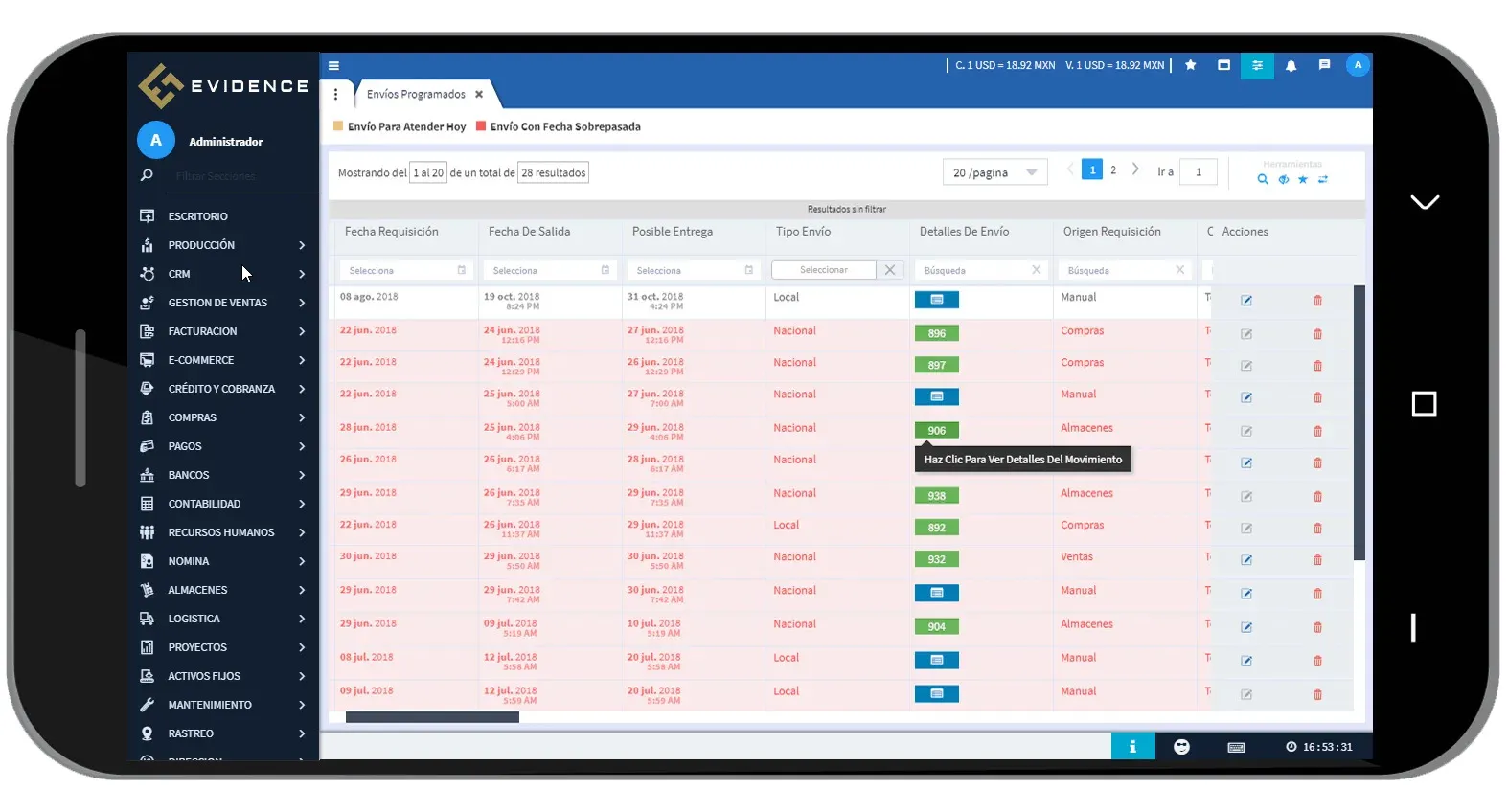The height and width of the screenshot is (812, 1508).
Task: Open RASTREO sidebar menu
Action: click(223, 733)
